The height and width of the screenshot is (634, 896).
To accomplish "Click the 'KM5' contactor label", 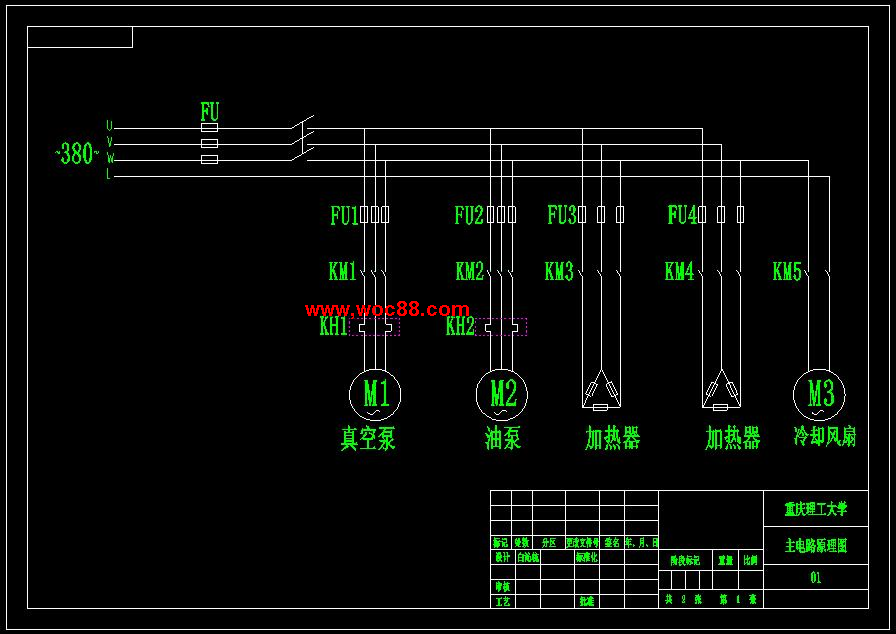I will [x=787, y=271].
